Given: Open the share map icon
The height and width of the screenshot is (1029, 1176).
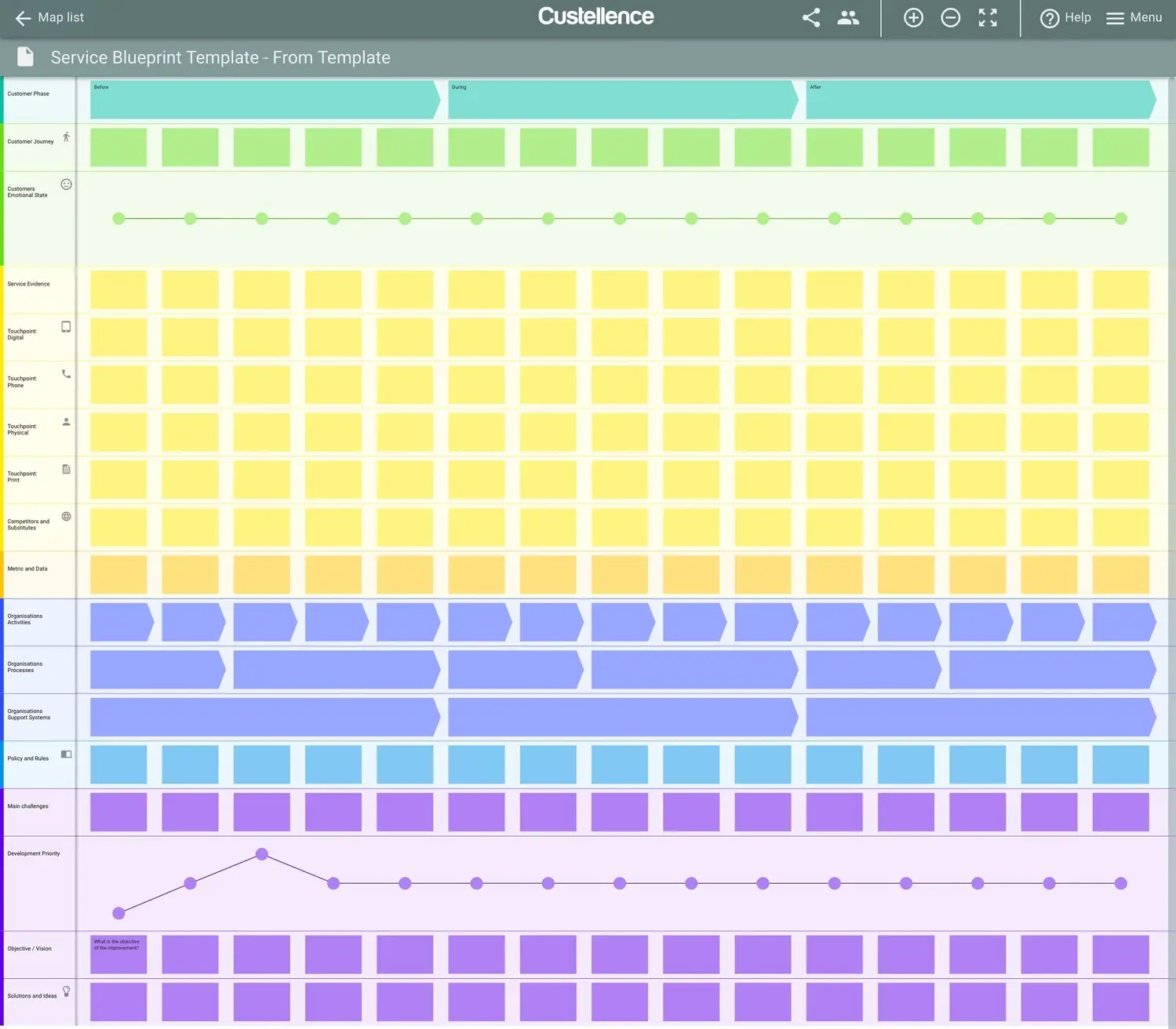Looking at the screenshot, I should point(810,17).
